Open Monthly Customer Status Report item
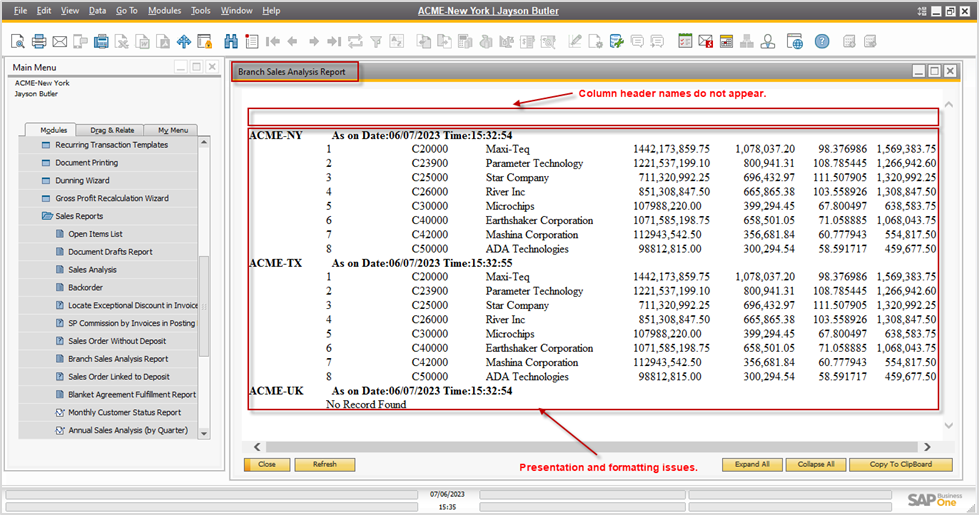Screen dimensions: 979x515 tap(124, 412)
